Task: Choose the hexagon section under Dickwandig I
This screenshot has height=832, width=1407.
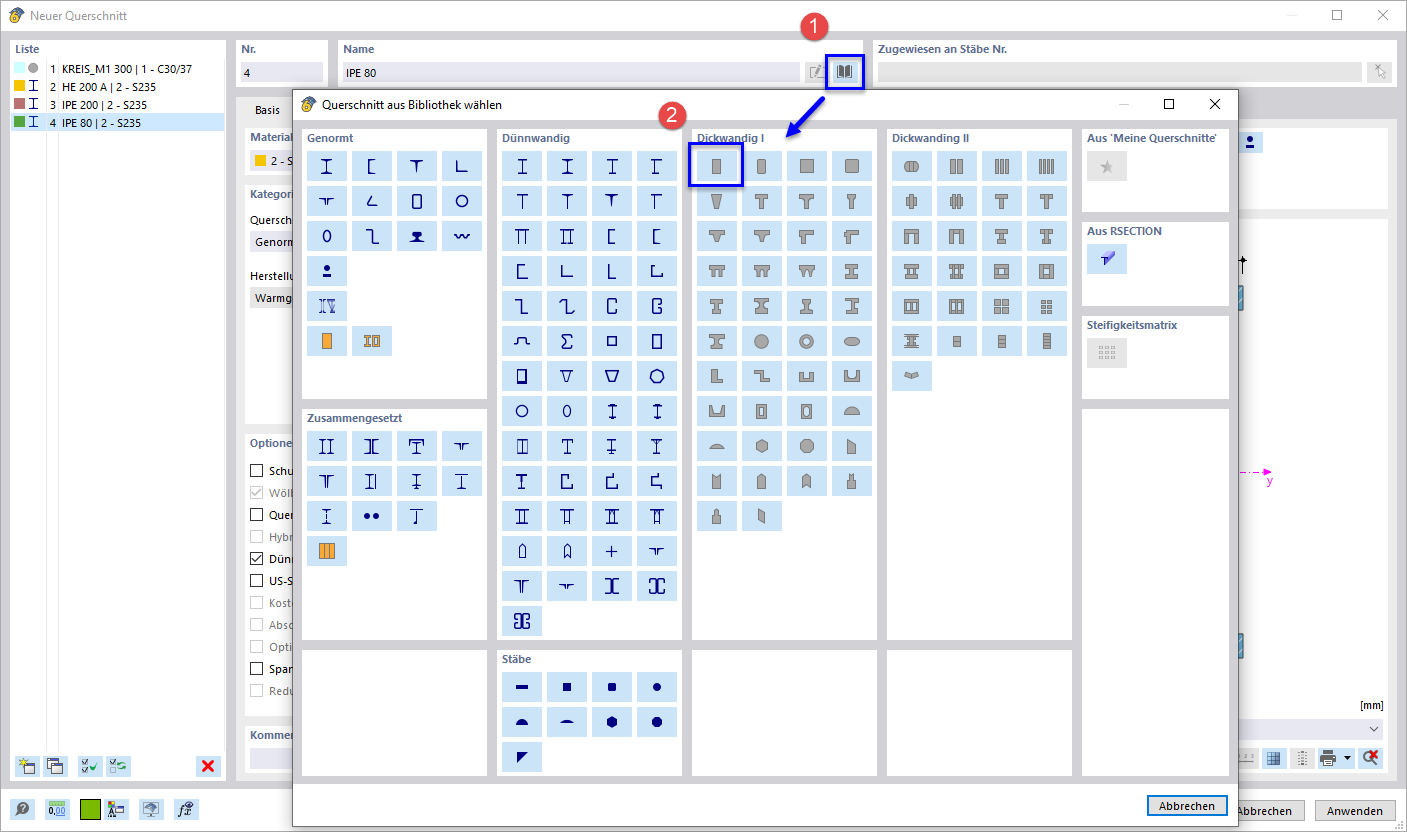Action: coord(762,446)
